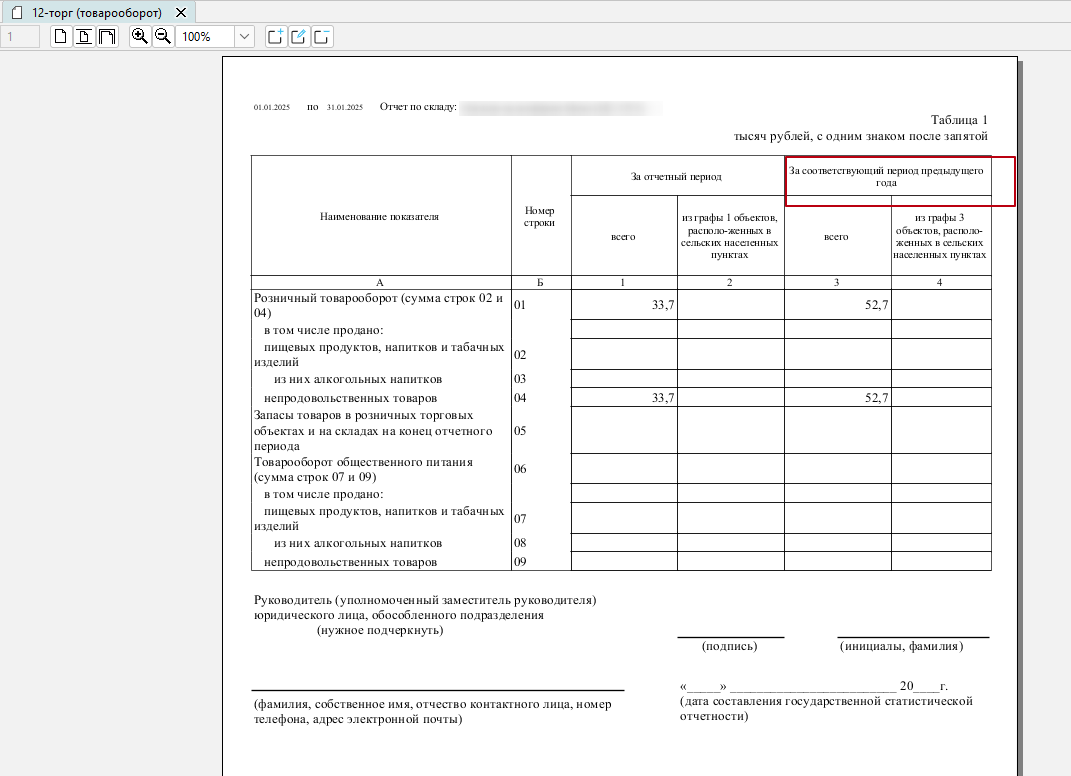Click the 100% zoom value field
This screenshot has width=1071, height=776.
(x=204, y=37)
